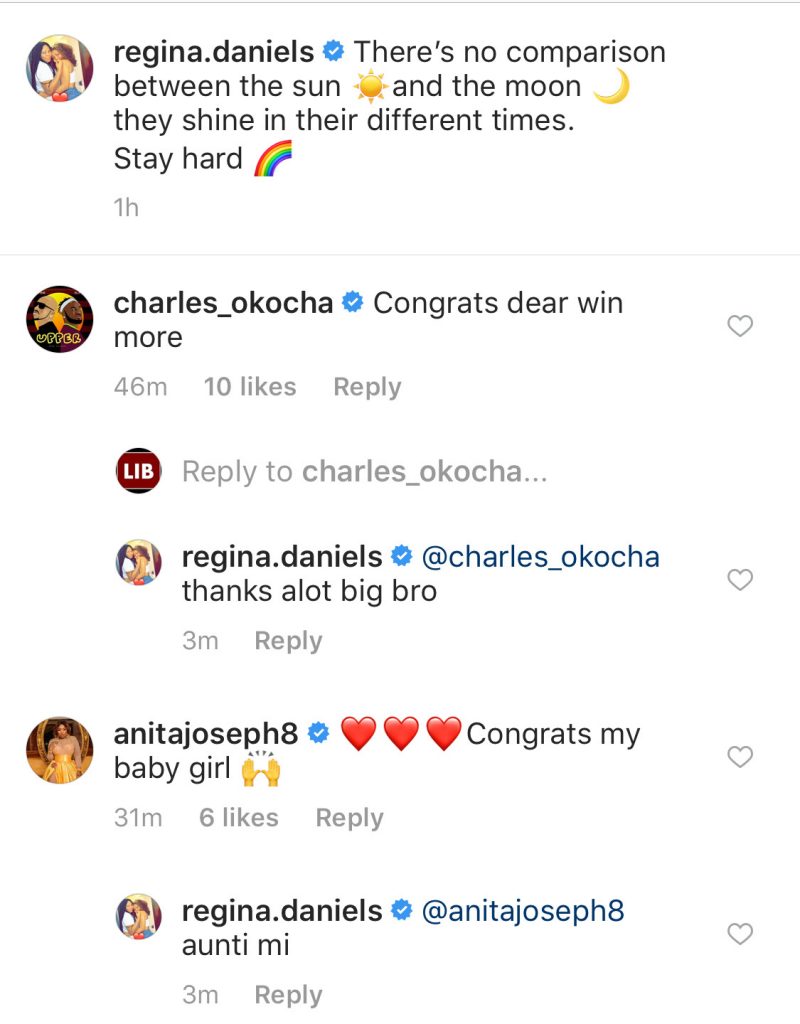This screenshot has height=1024, width=800.
Task: Reply to 'thanks alot big bro' comment
Action: pos(288,641)
